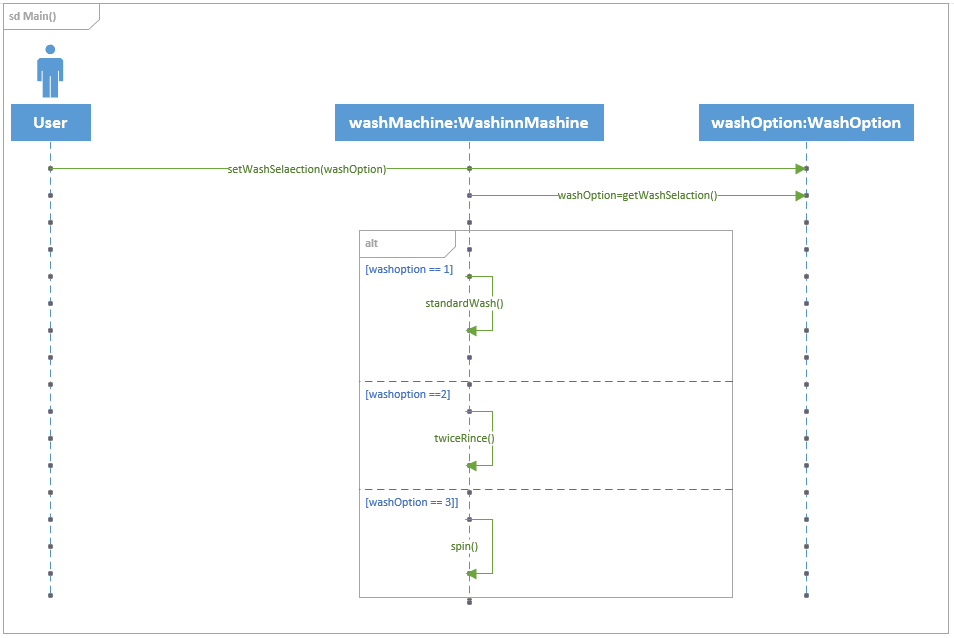
Task: Toggle selection of the [washoption == 1] guard
Action: [x=409, y=269]
